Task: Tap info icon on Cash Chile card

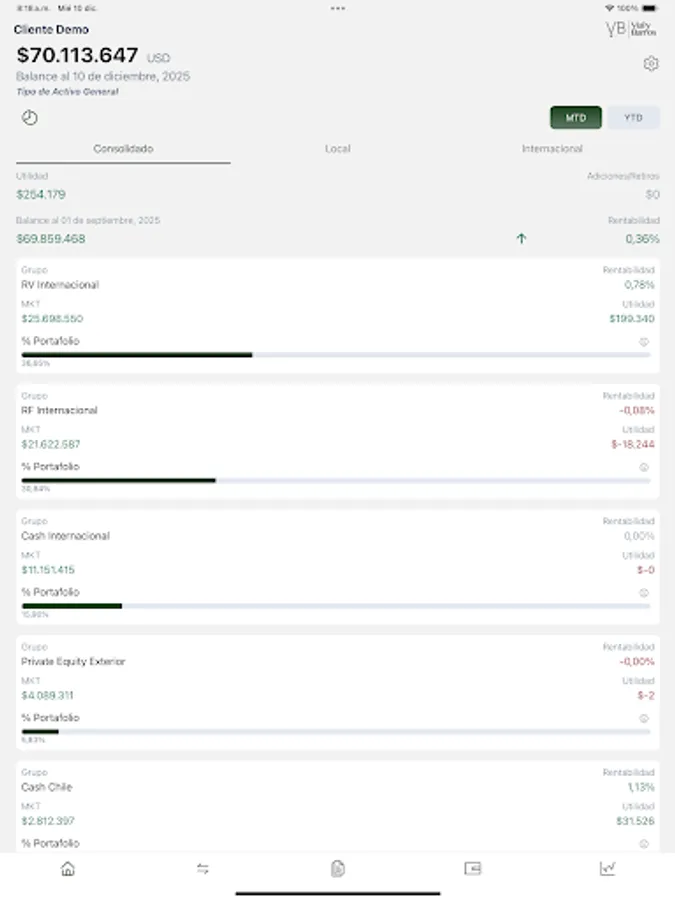Action: coord(644,844)
